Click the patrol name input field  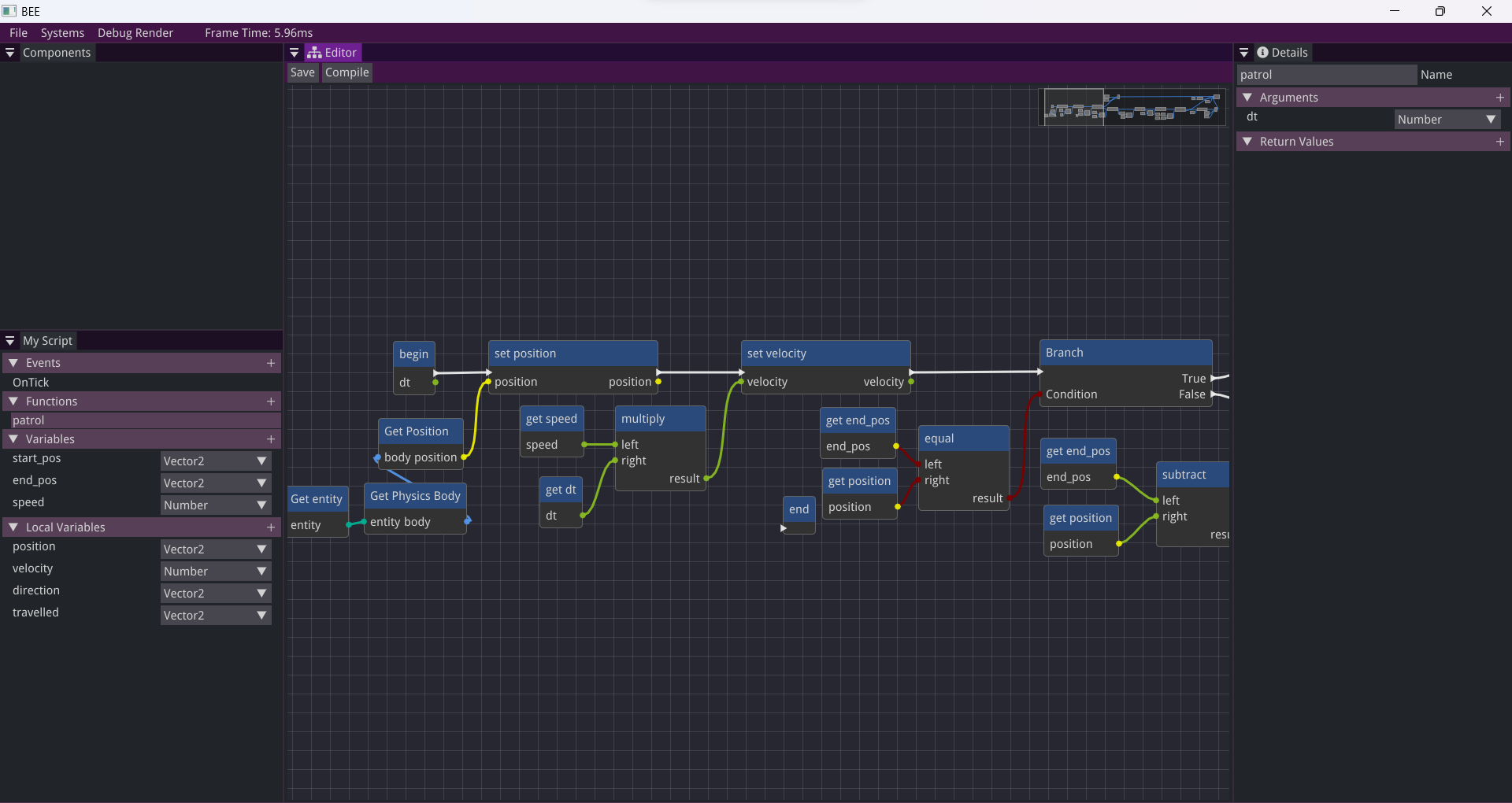1326,75
